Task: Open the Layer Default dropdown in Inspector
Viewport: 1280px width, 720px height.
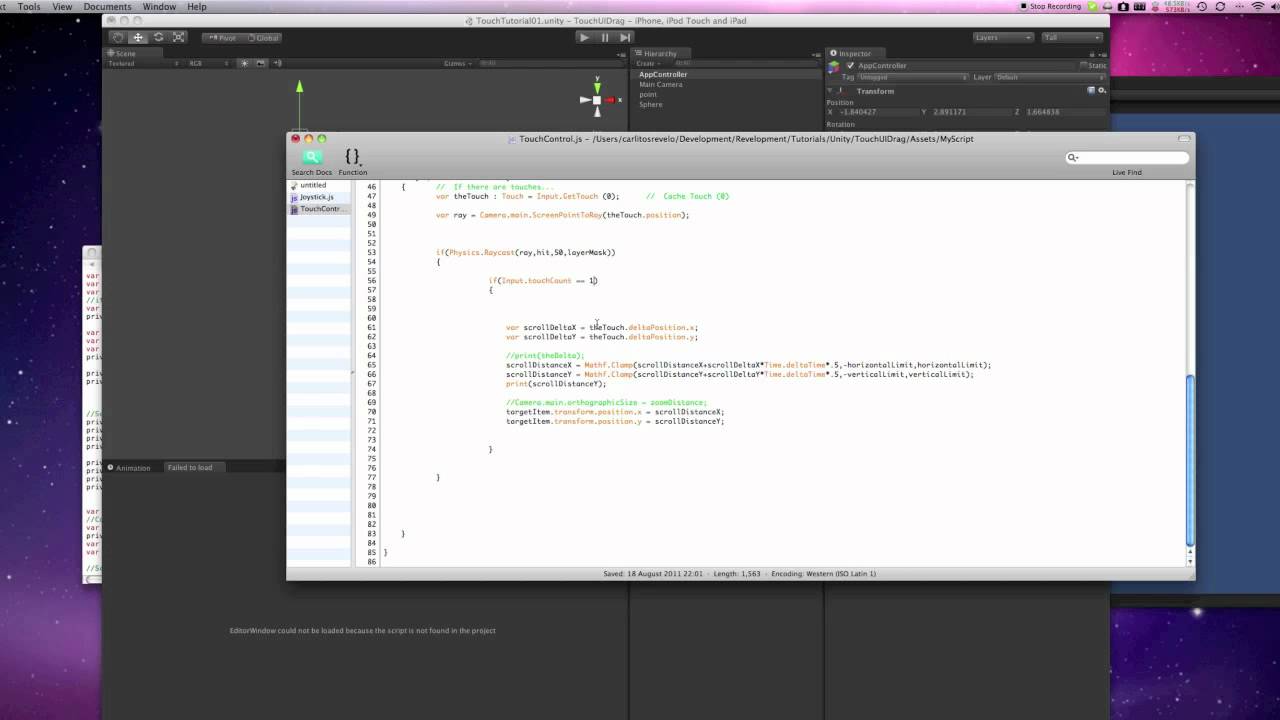Action: point(1050,77)
